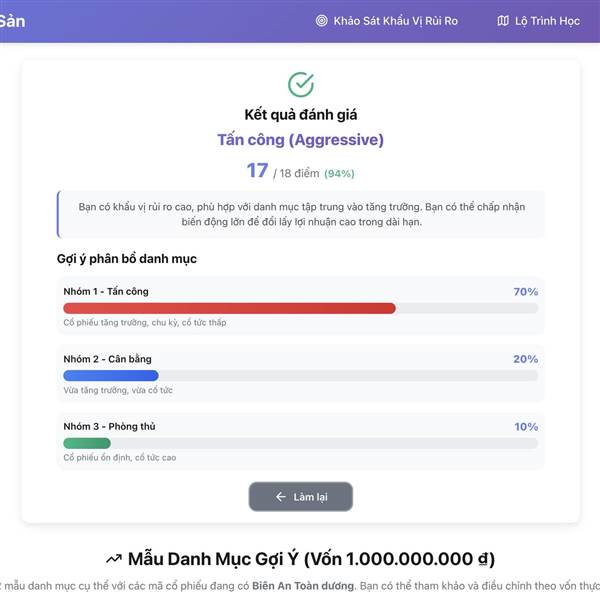
Task: Click the 70% allocation value for Nhóm 1
Action: point(525,292)
